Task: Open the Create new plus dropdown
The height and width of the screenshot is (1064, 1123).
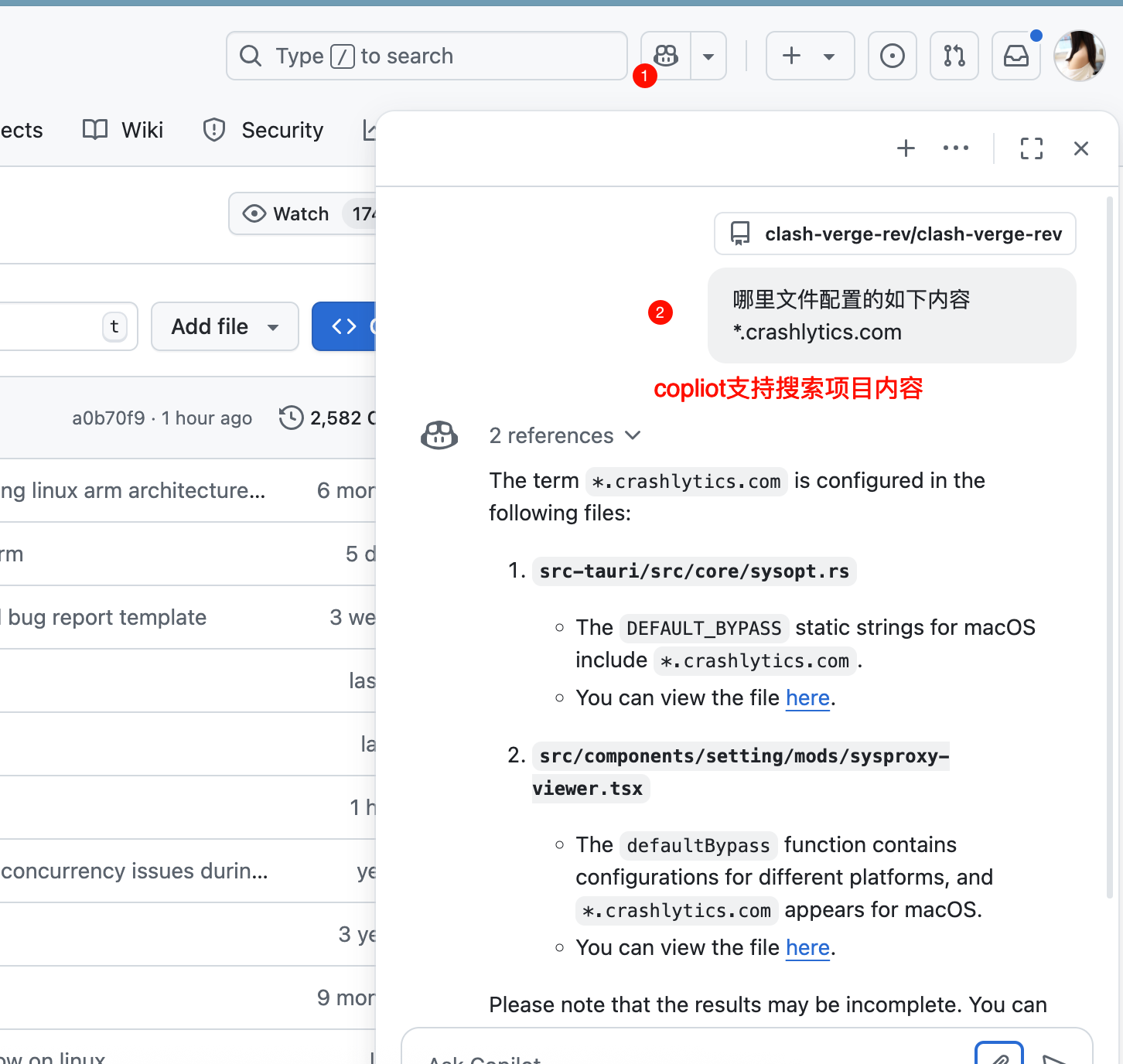Action: tap(809, 56)
